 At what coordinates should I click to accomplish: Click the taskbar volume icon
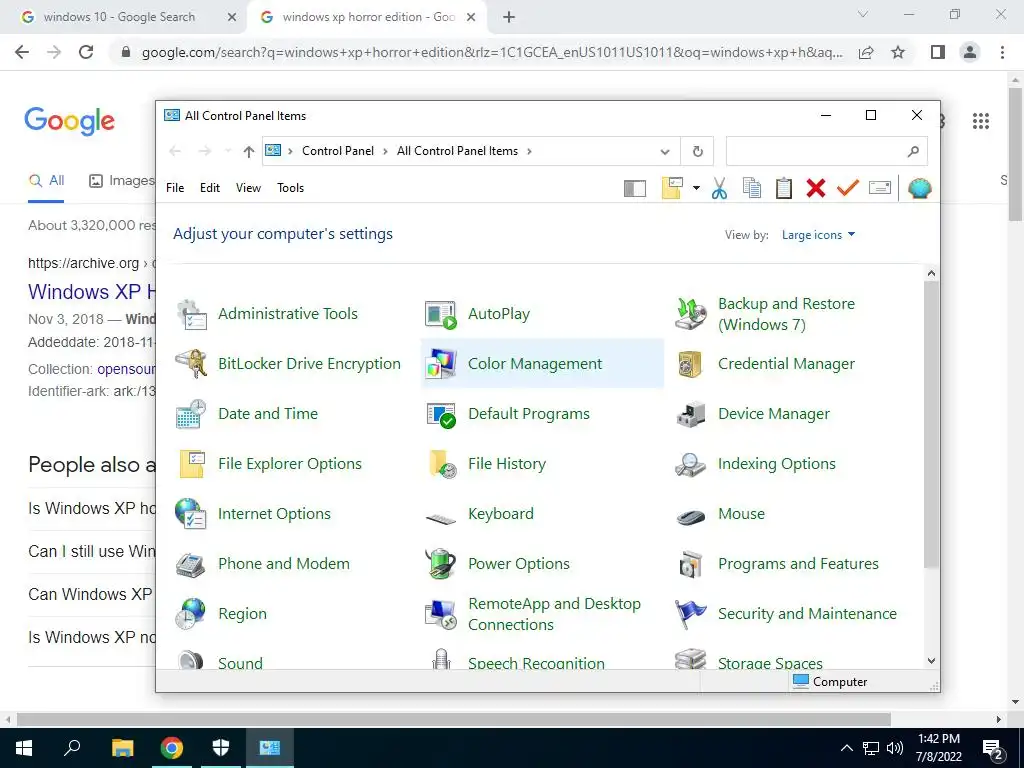click(895, 748)
